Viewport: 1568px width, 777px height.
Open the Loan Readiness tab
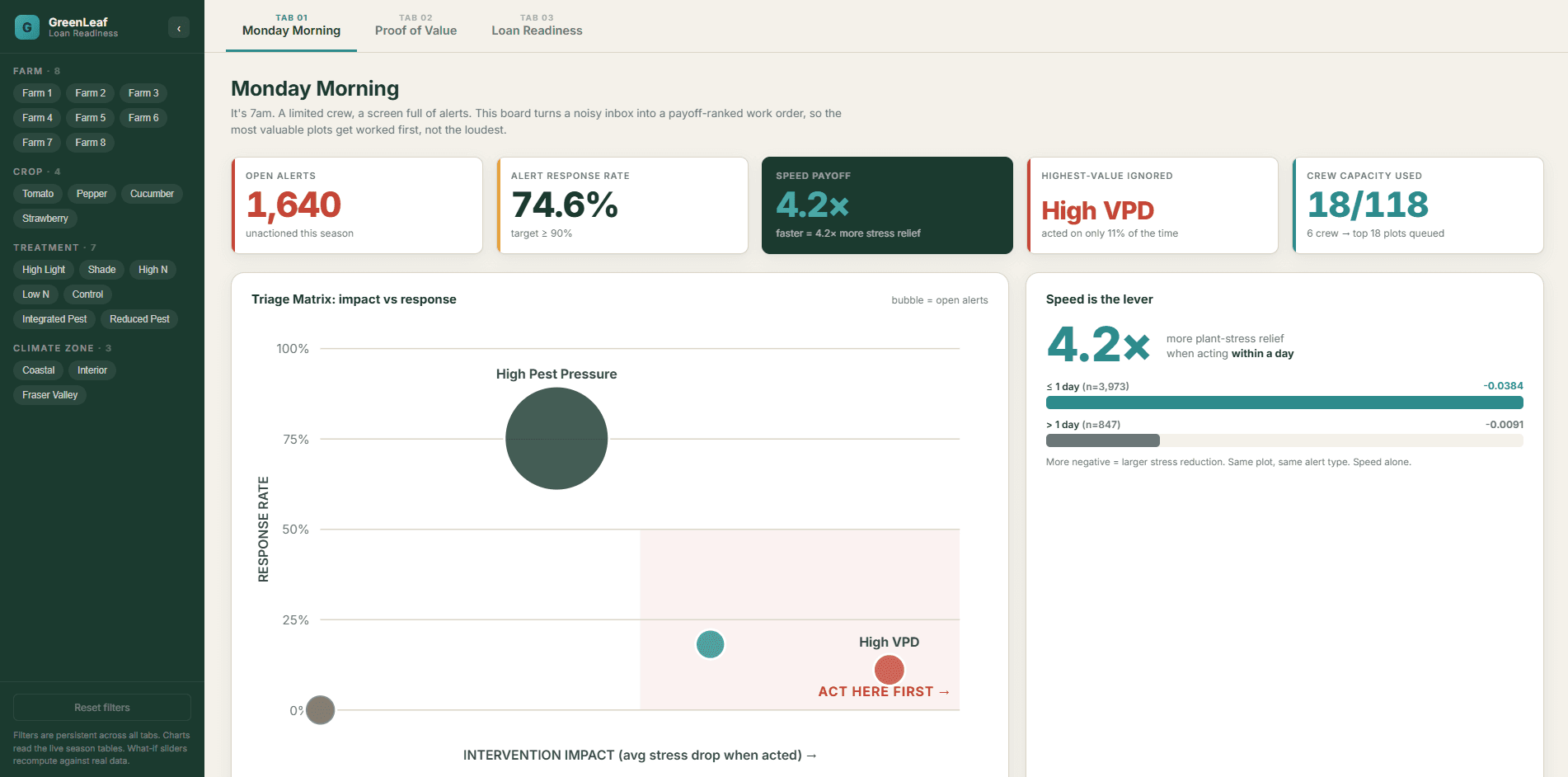537,26
